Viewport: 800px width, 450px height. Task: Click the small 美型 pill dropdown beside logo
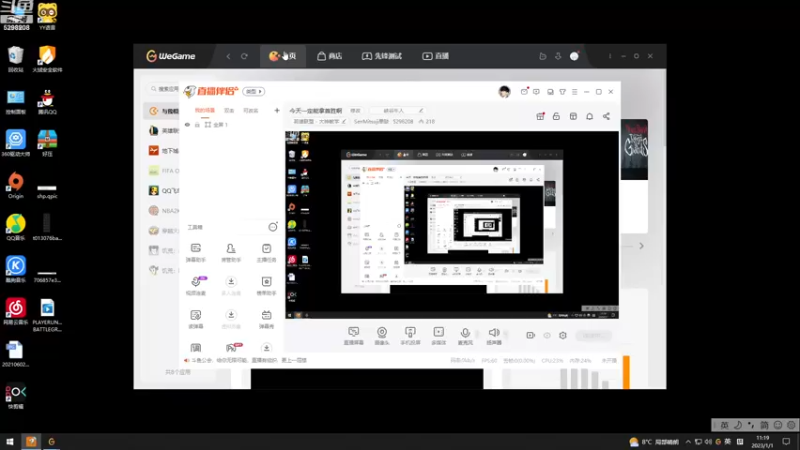pyautogui.click(x=253, y=91)
